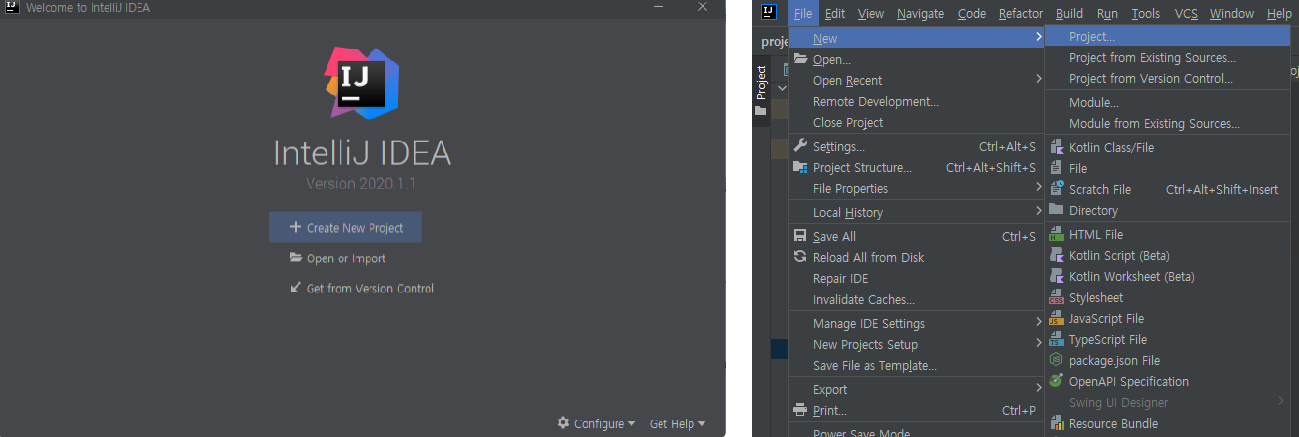Click the Resource Bundle icon

[x=1056, y=423]
